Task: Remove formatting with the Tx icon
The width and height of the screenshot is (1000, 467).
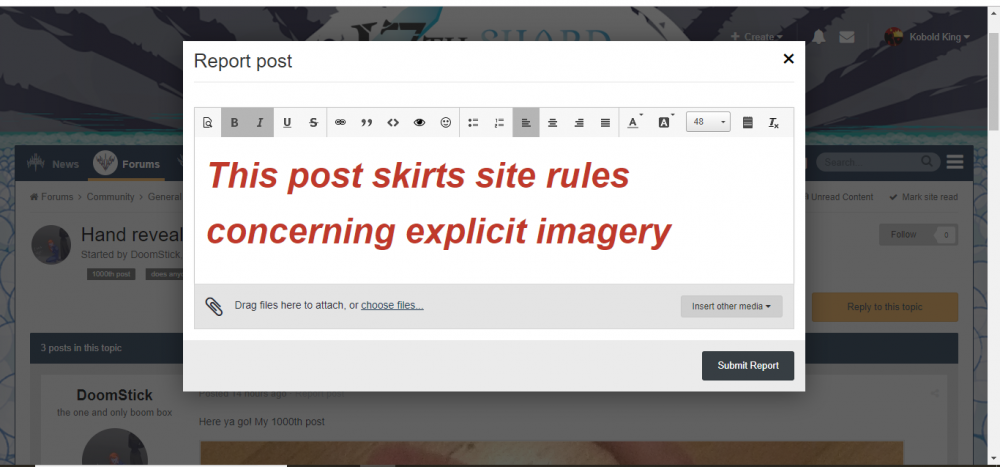Action: click(x=774, y=122)
